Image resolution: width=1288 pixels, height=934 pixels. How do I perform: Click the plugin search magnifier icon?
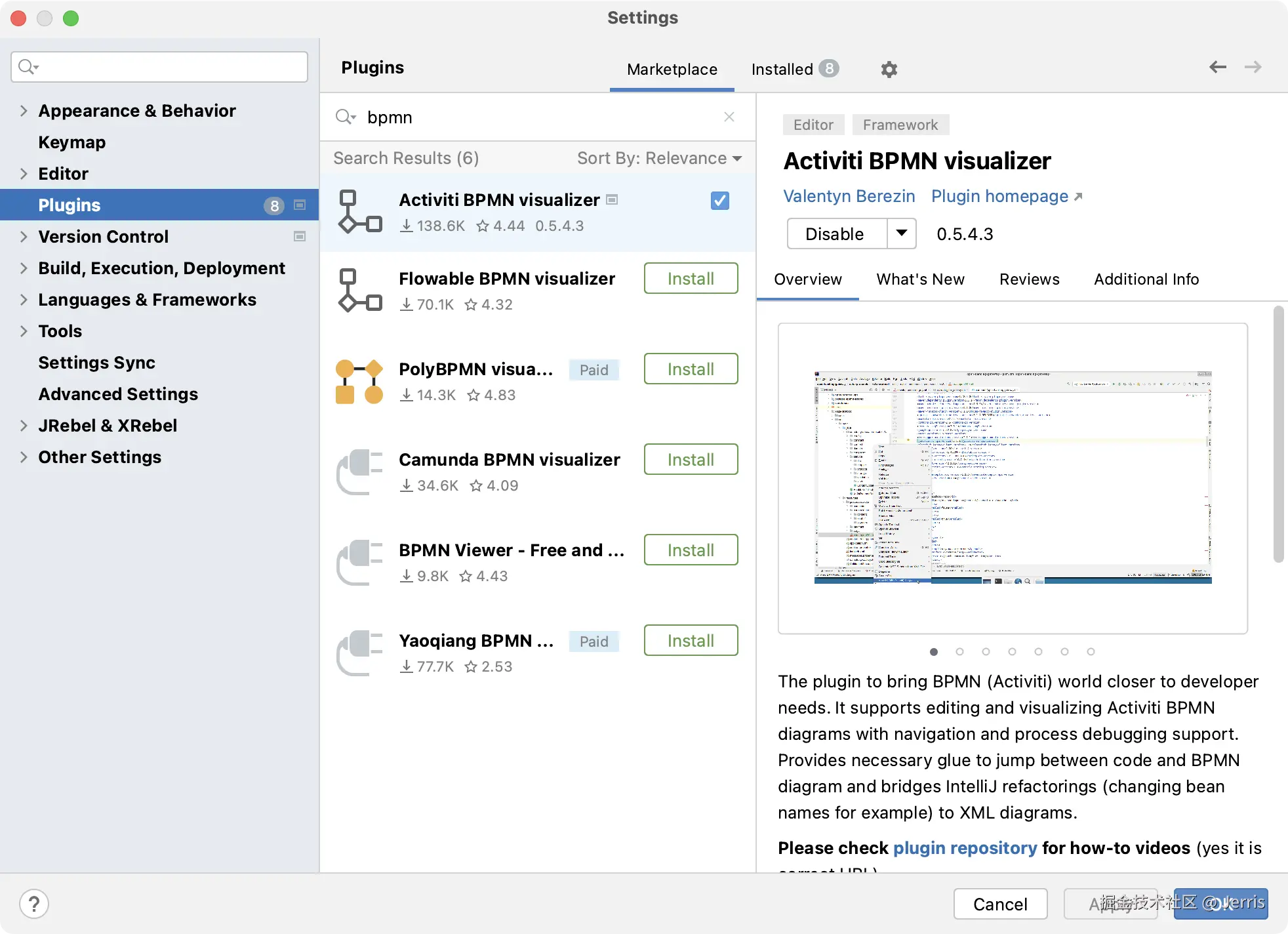tap(345, 117)
